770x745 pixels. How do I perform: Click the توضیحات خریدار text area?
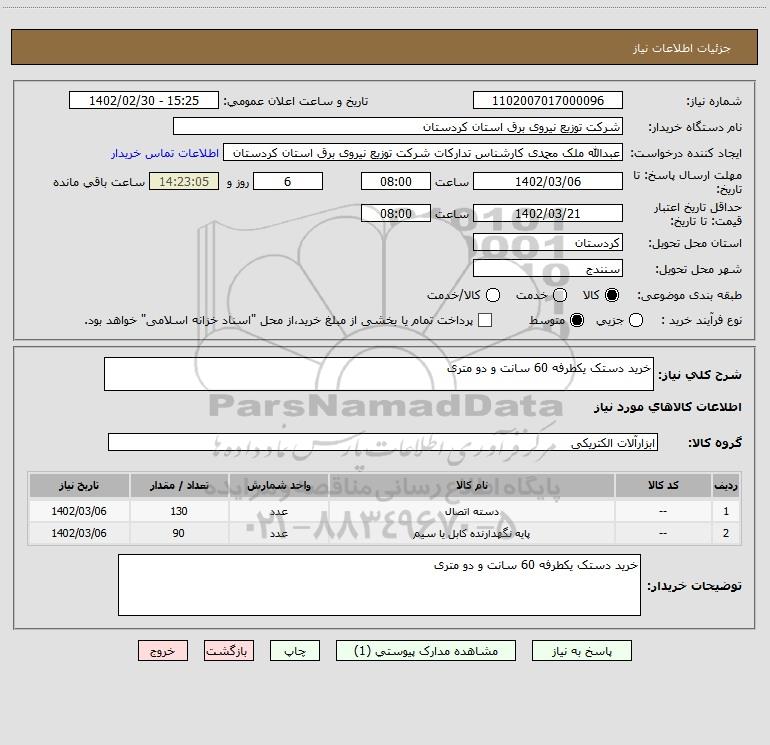click(x=379, y=585)
